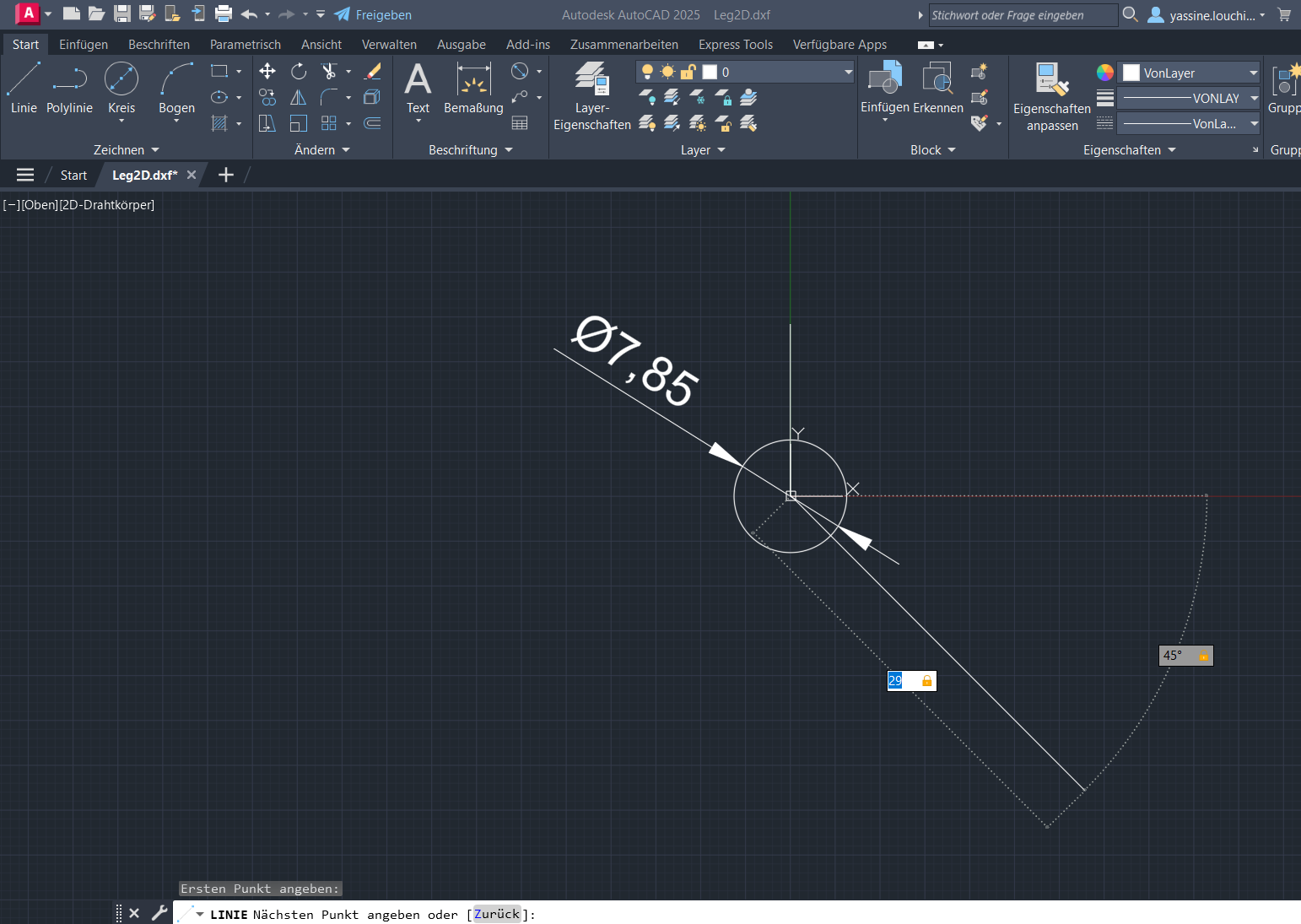Toggle layer 0 on/off light bulb
Screen dimensions: 1301x924
[647, 72]
